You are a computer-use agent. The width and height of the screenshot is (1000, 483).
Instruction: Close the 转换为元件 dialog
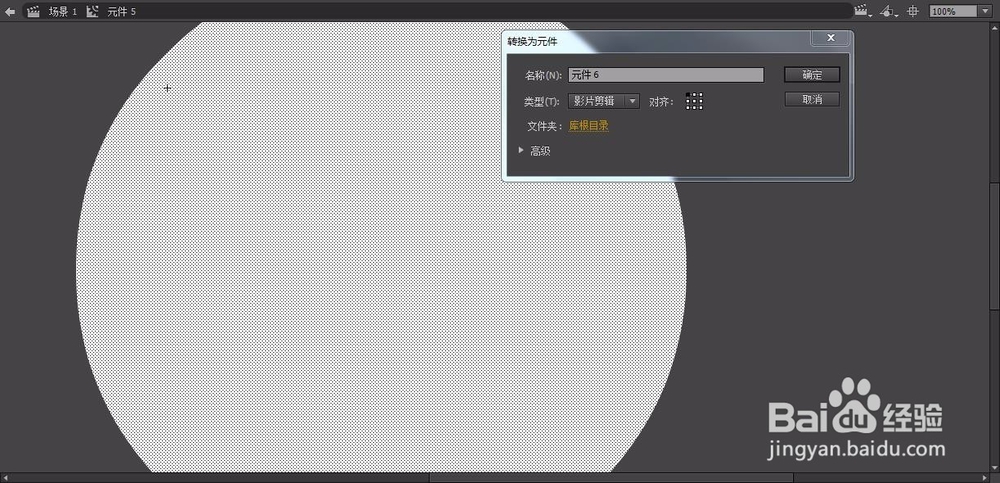click(830, 38)
